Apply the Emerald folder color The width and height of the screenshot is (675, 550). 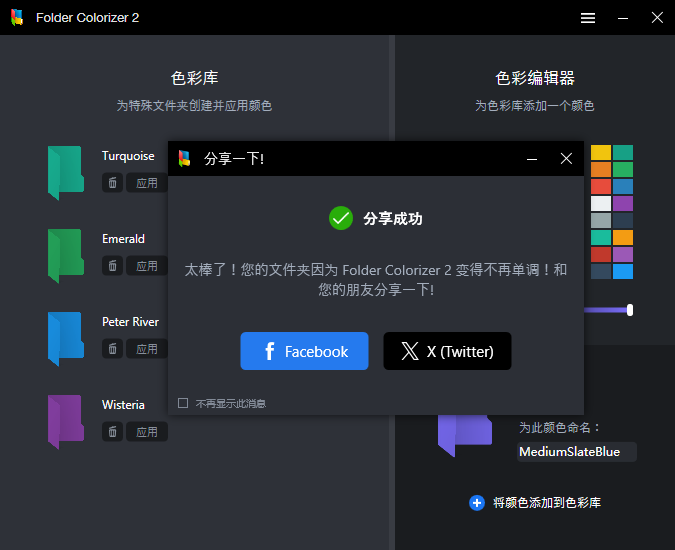pos(147,266)
